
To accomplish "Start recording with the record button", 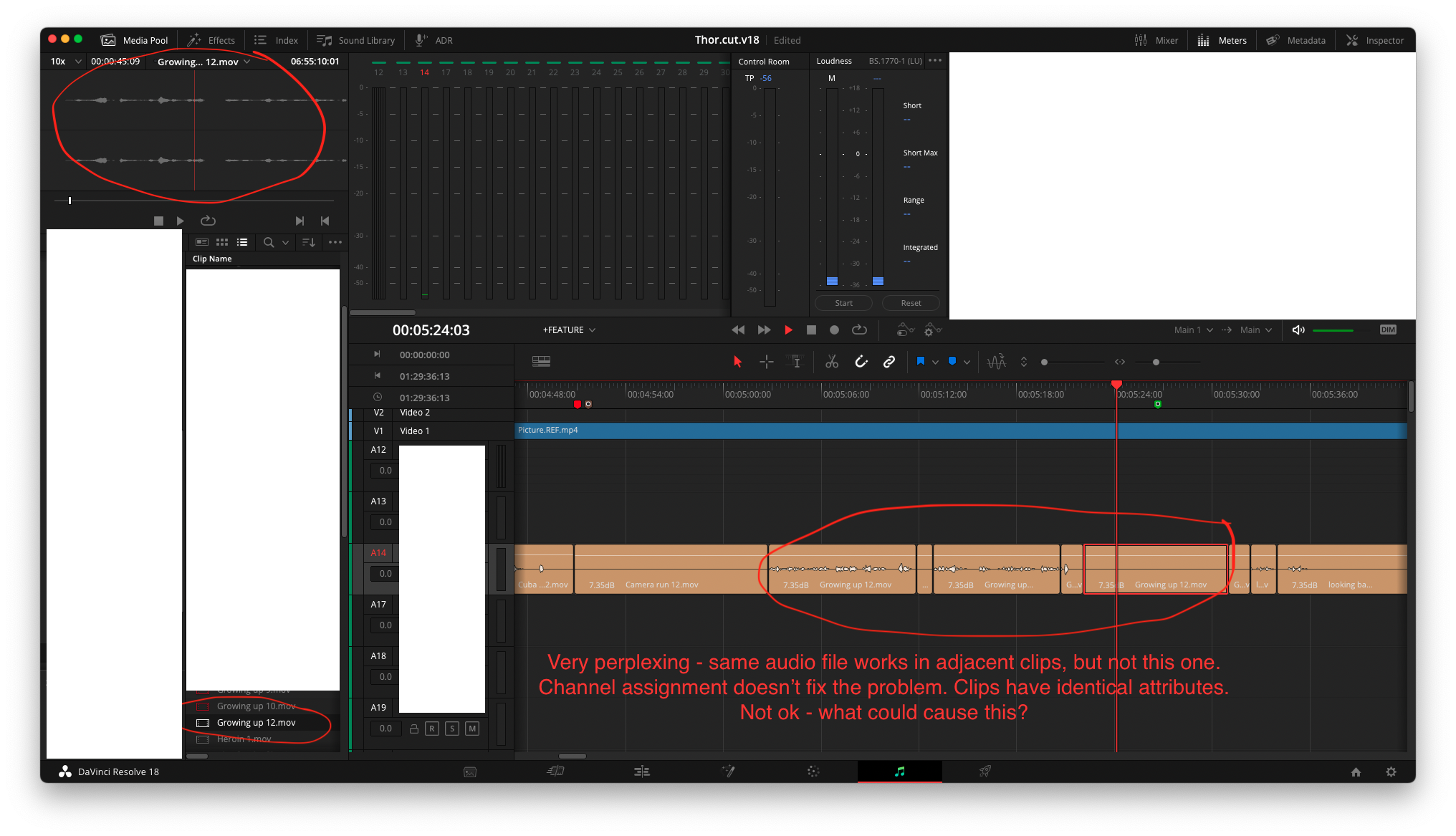I will click(x=834, y=330).
